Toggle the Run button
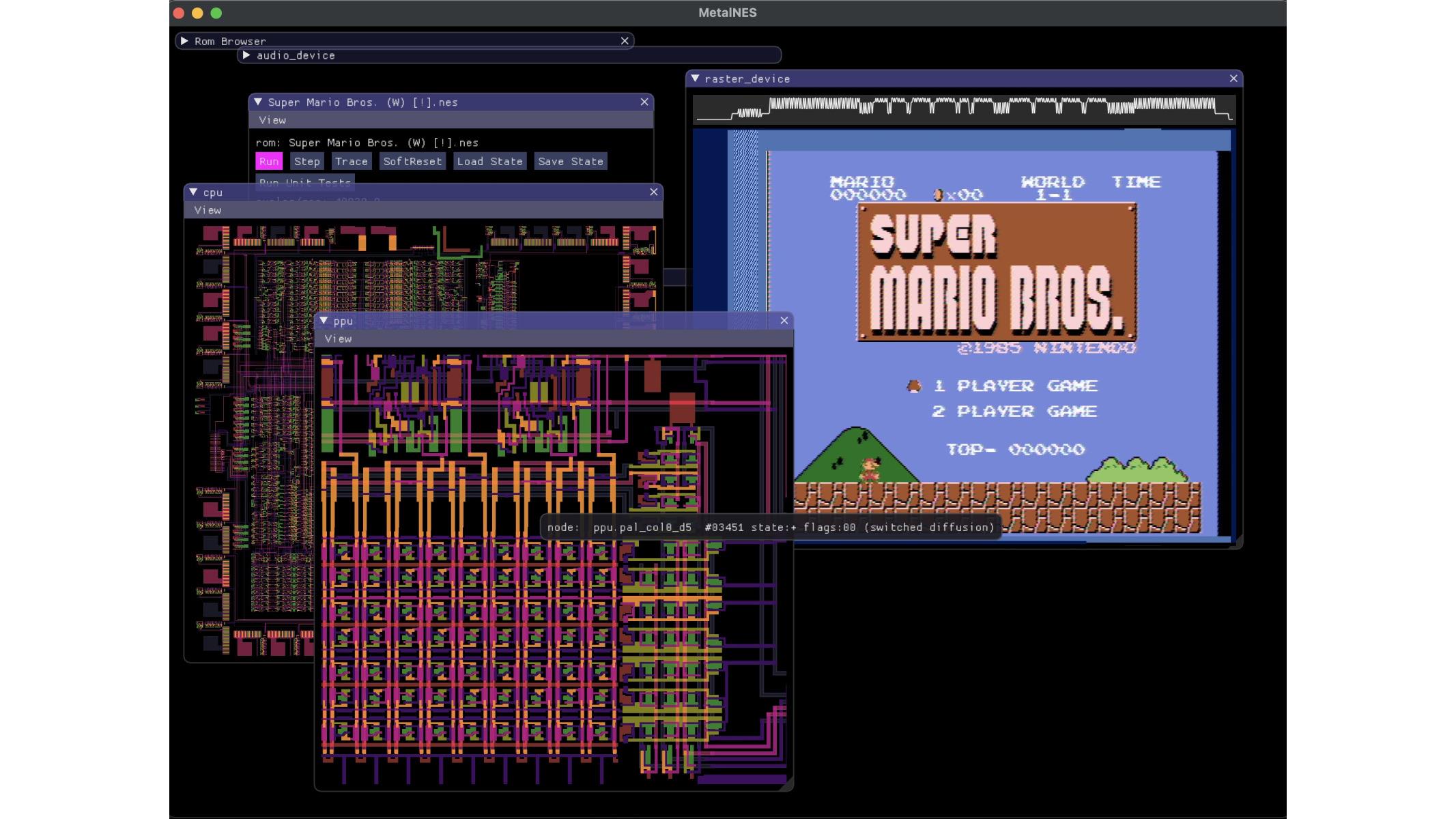Screen dimensions: 1456x819 point(269,161)
